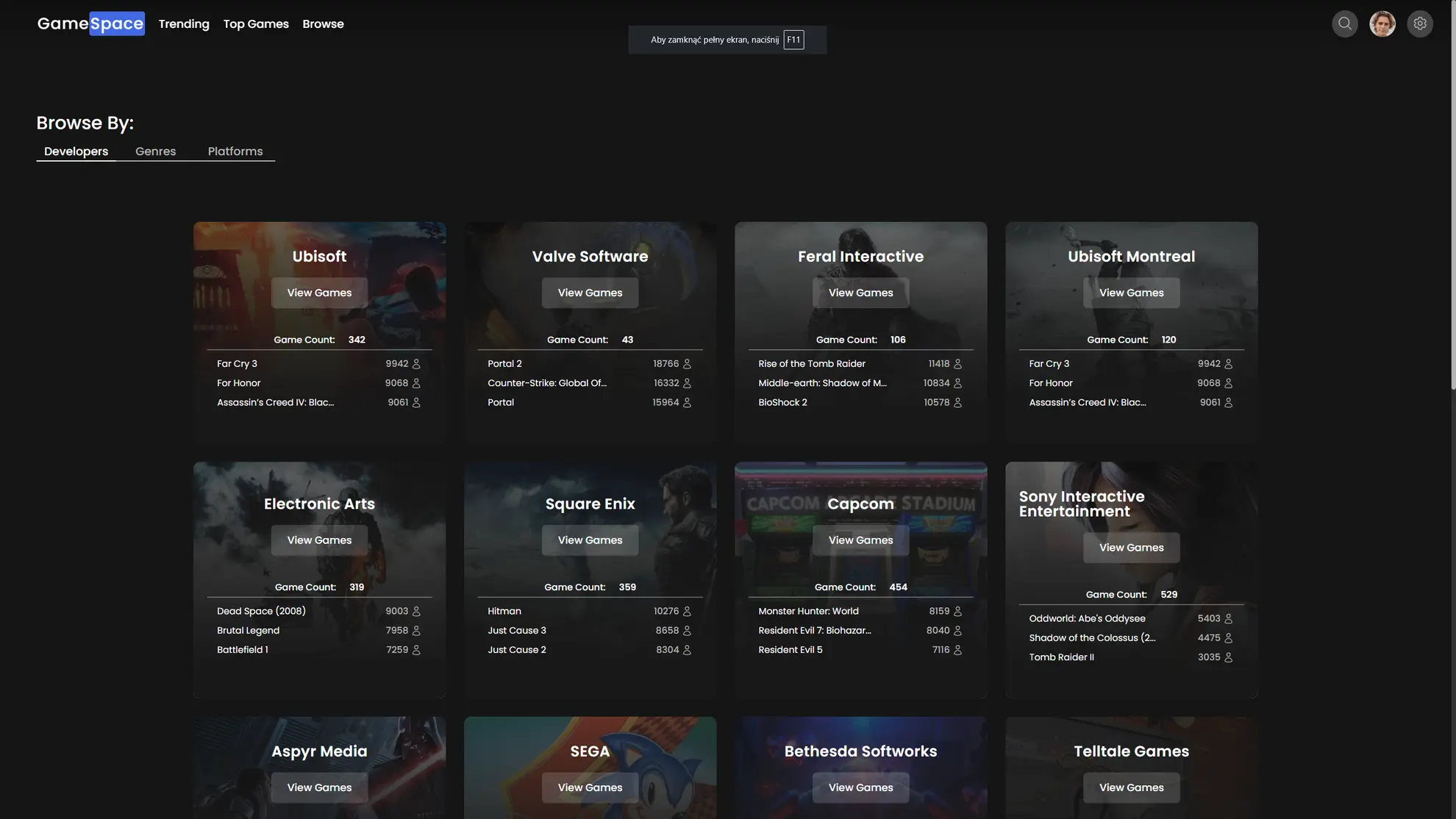
Task: View Games for Valve Software
Action: click(x=590, y=293)
